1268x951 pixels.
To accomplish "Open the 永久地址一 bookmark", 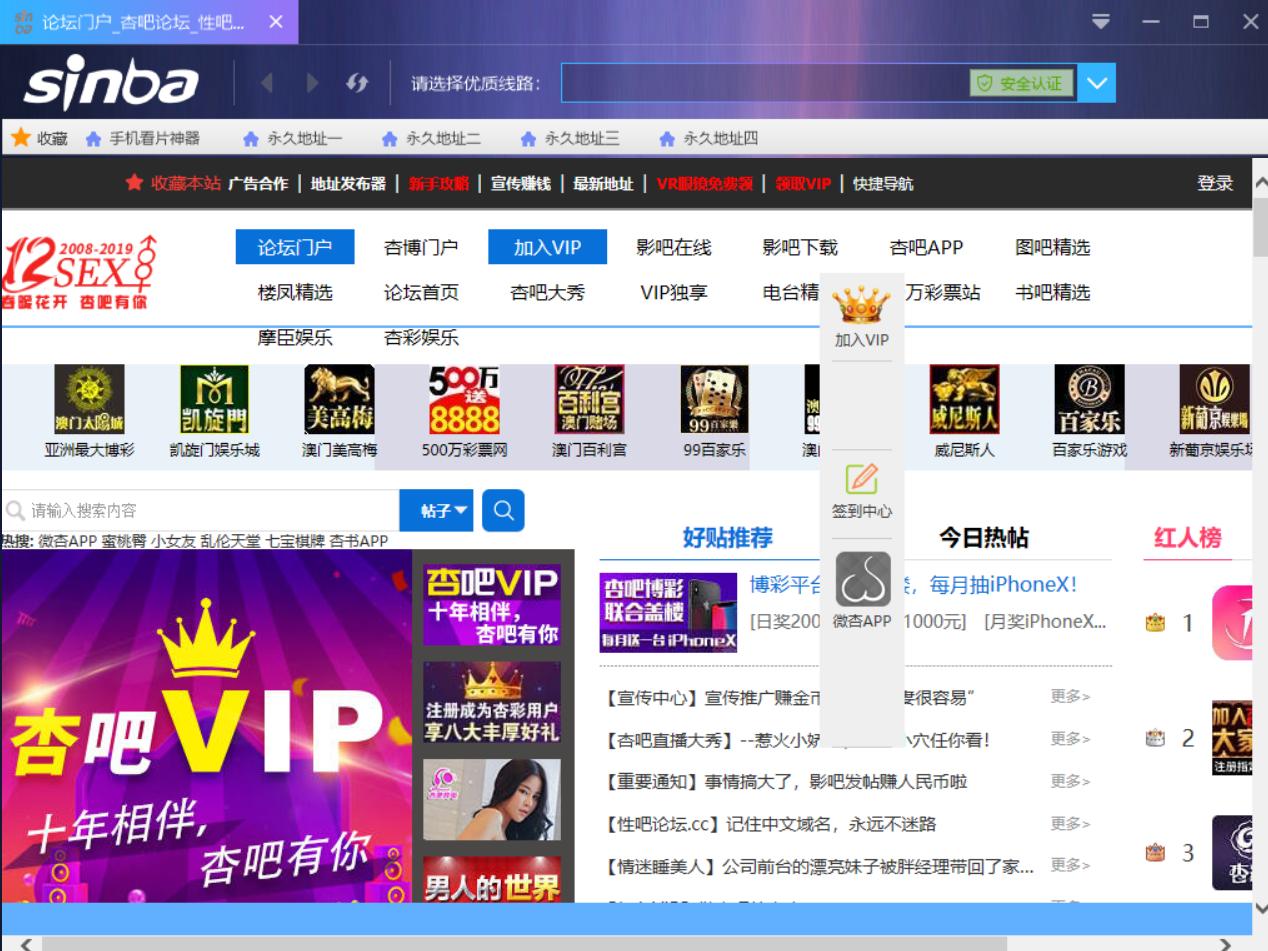I will (292, 138).
